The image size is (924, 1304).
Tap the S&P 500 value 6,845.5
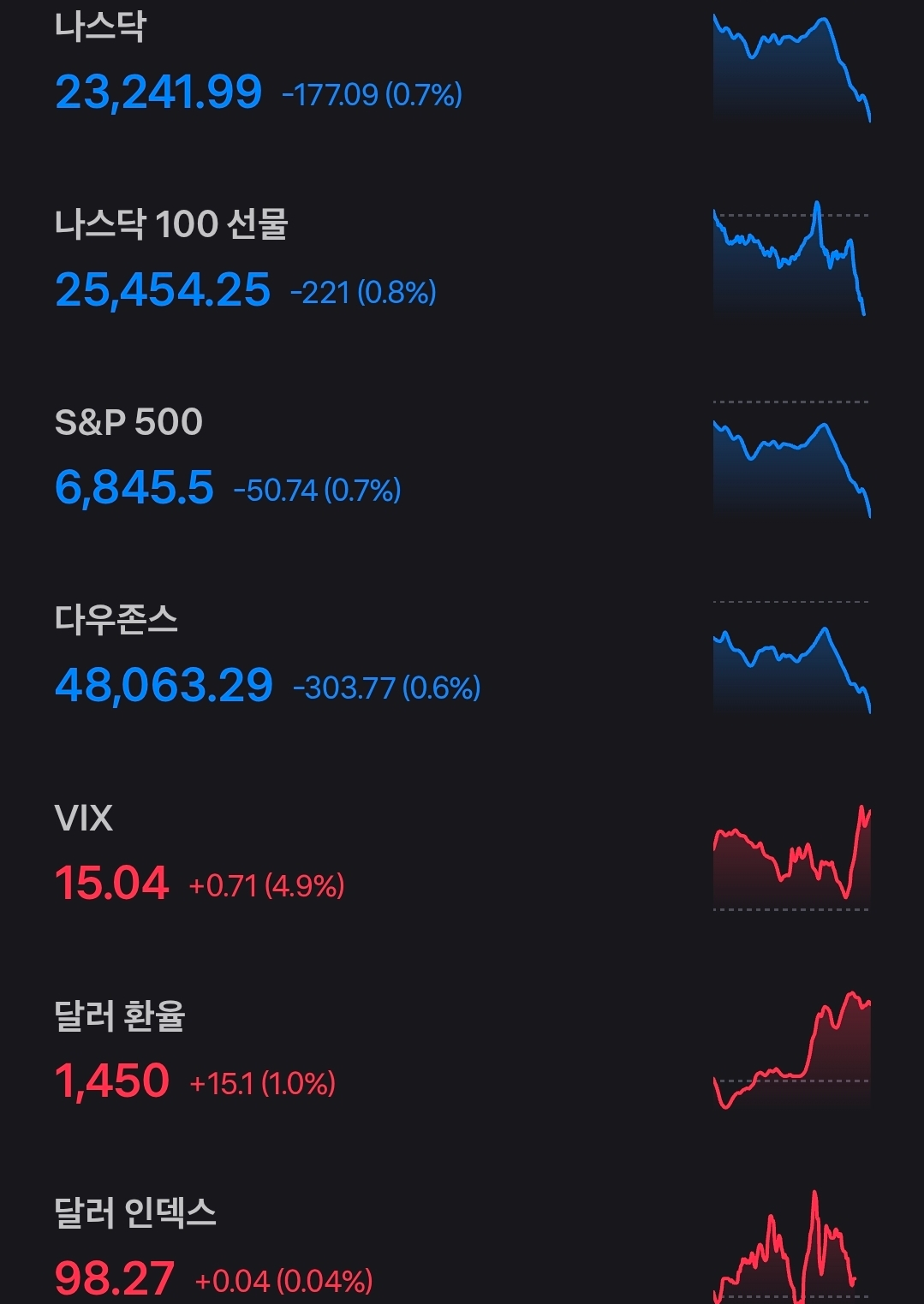click(134, 488)
